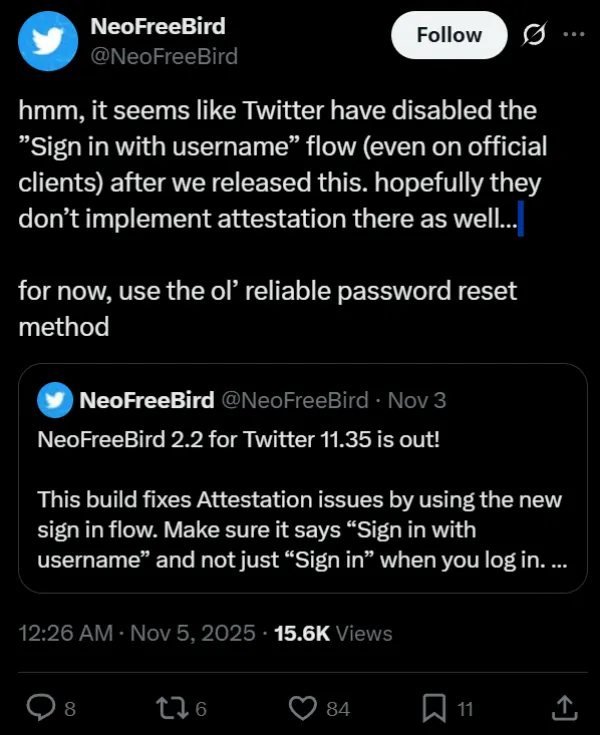This screenshot has height=735, width=600.
Task: Click the quoted tweet's Nov 3 date
Action: click(x=416, y=401)
